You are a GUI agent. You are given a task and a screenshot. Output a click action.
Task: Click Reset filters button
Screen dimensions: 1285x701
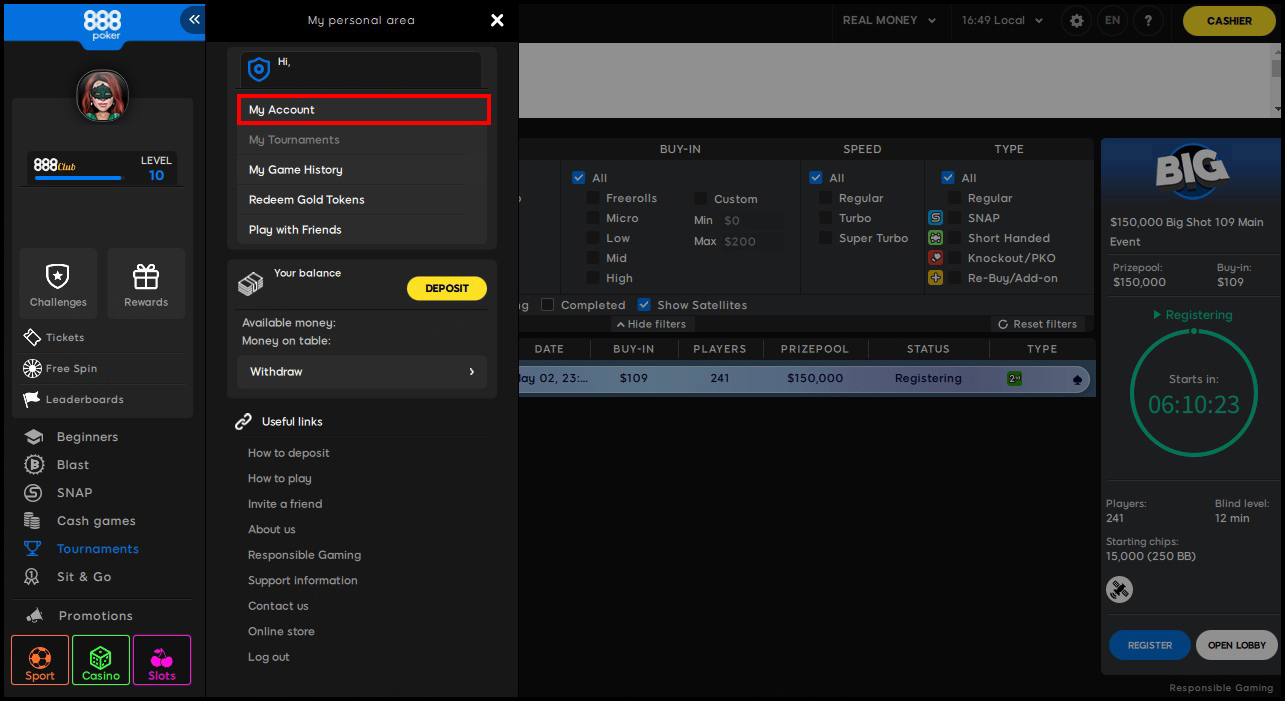[1037, 324]
